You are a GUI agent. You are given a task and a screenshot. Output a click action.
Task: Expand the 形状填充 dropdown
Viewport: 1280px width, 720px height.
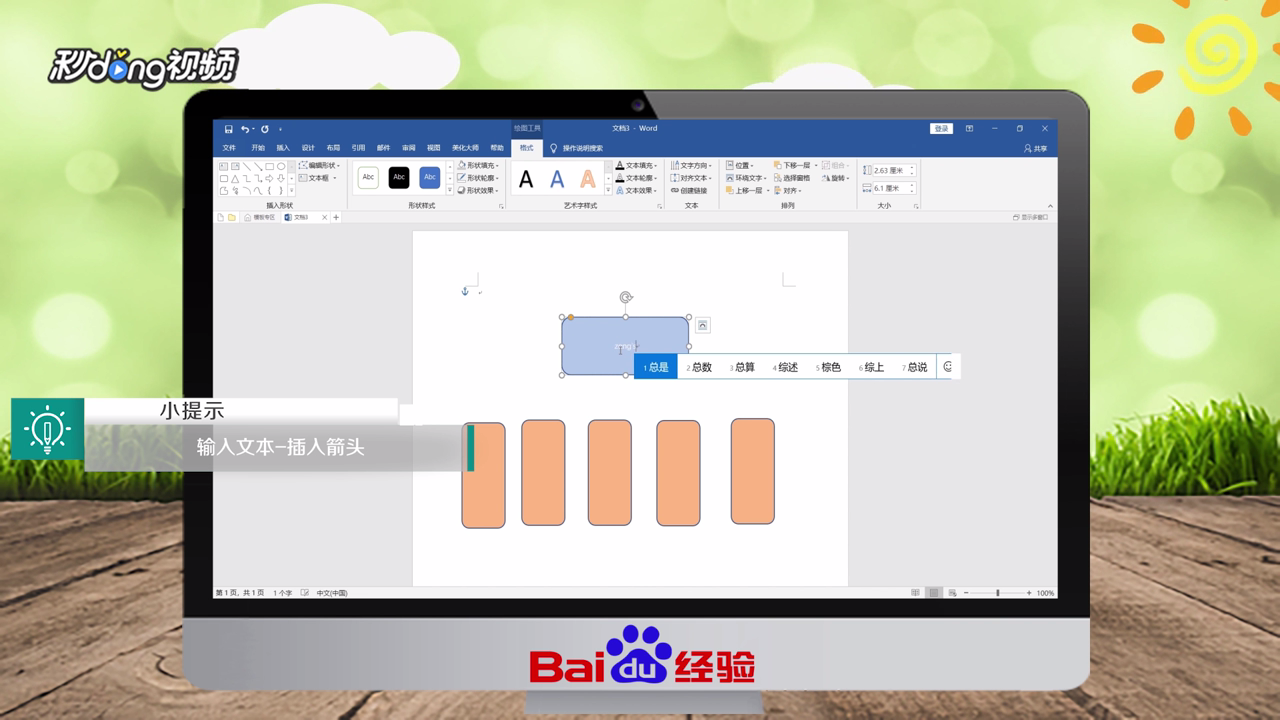tap(478, 165)
